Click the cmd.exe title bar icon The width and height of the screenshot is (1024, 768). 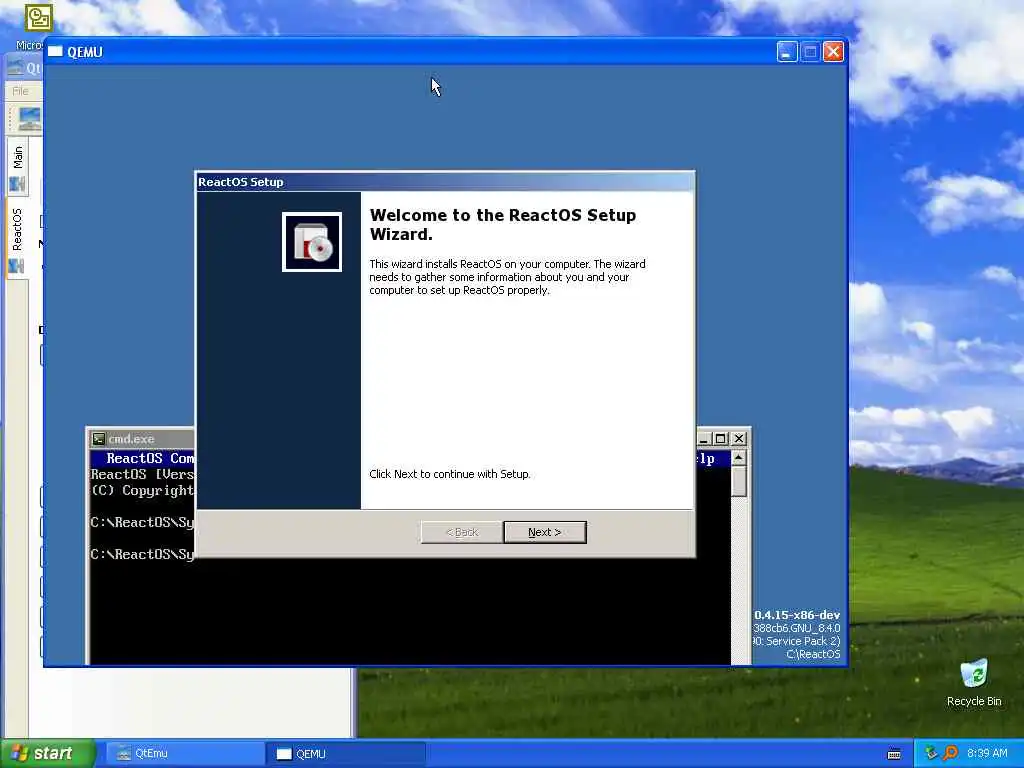click(99, 439)
